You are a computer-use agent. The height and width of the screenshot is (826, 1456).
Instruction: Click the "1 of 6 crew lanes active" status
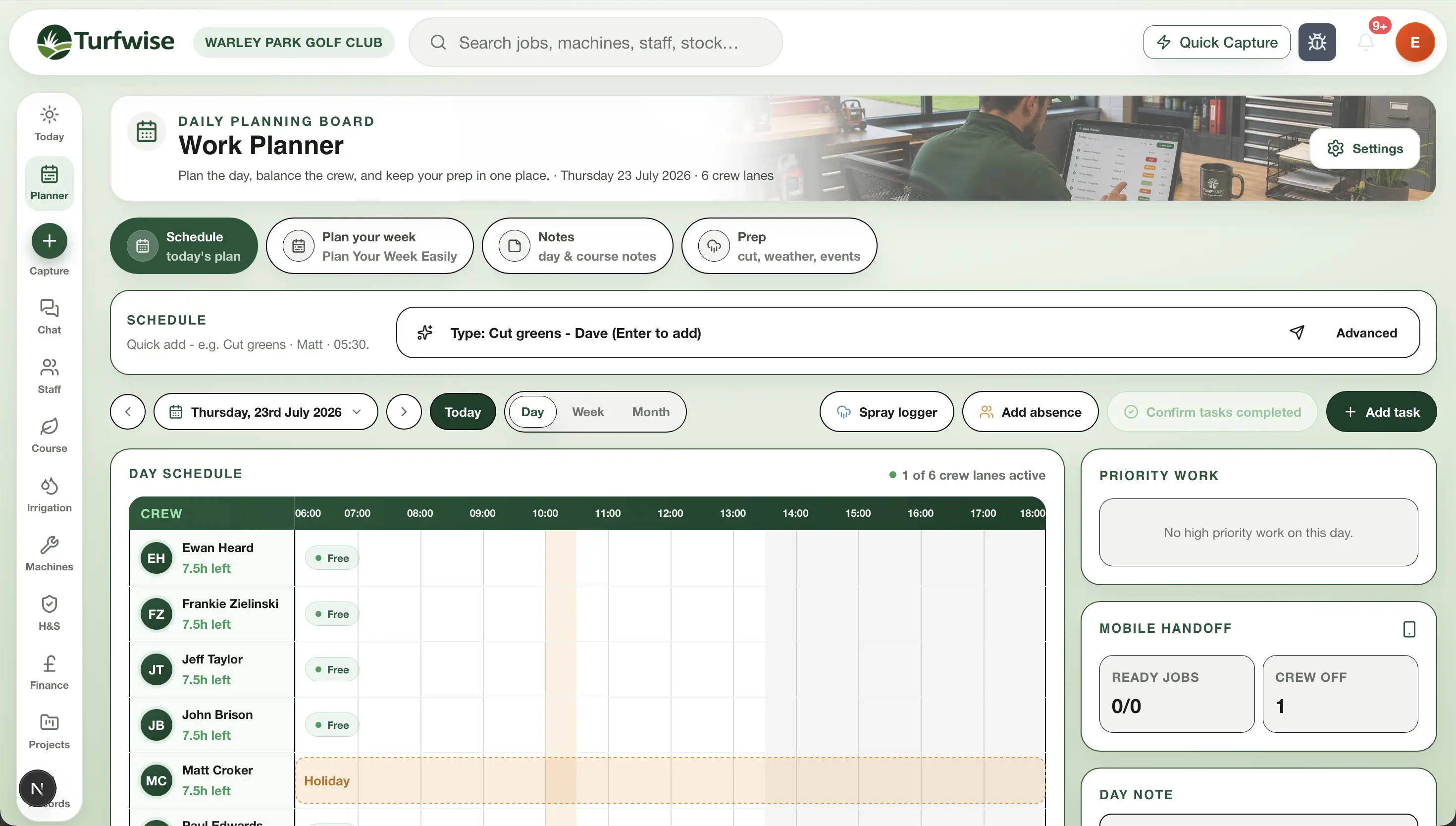[967, 475]
